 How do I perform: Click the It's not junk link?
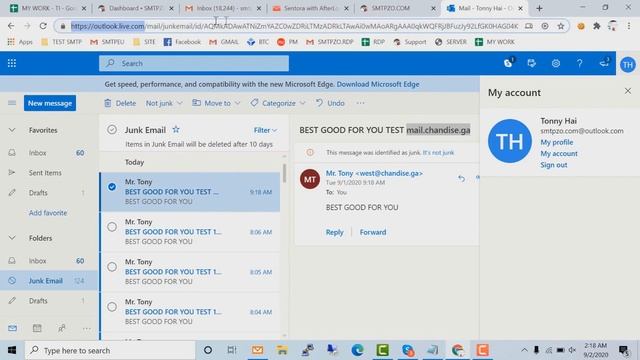pos(438,153)
